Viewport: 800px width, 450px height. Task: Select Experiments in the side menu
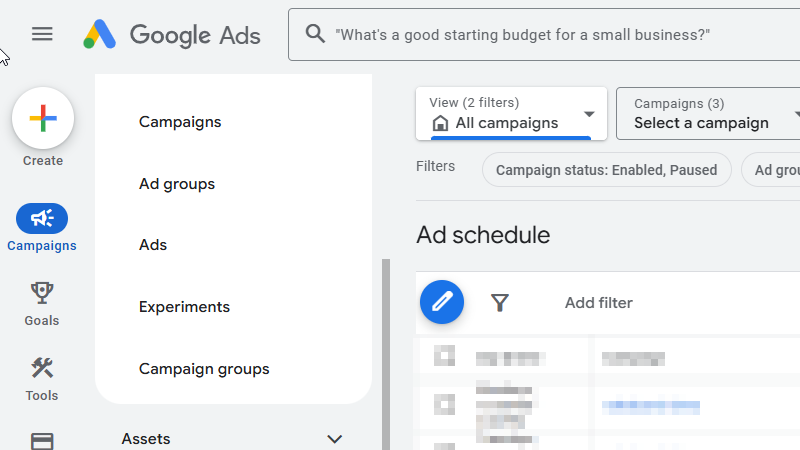coord(184,307)
